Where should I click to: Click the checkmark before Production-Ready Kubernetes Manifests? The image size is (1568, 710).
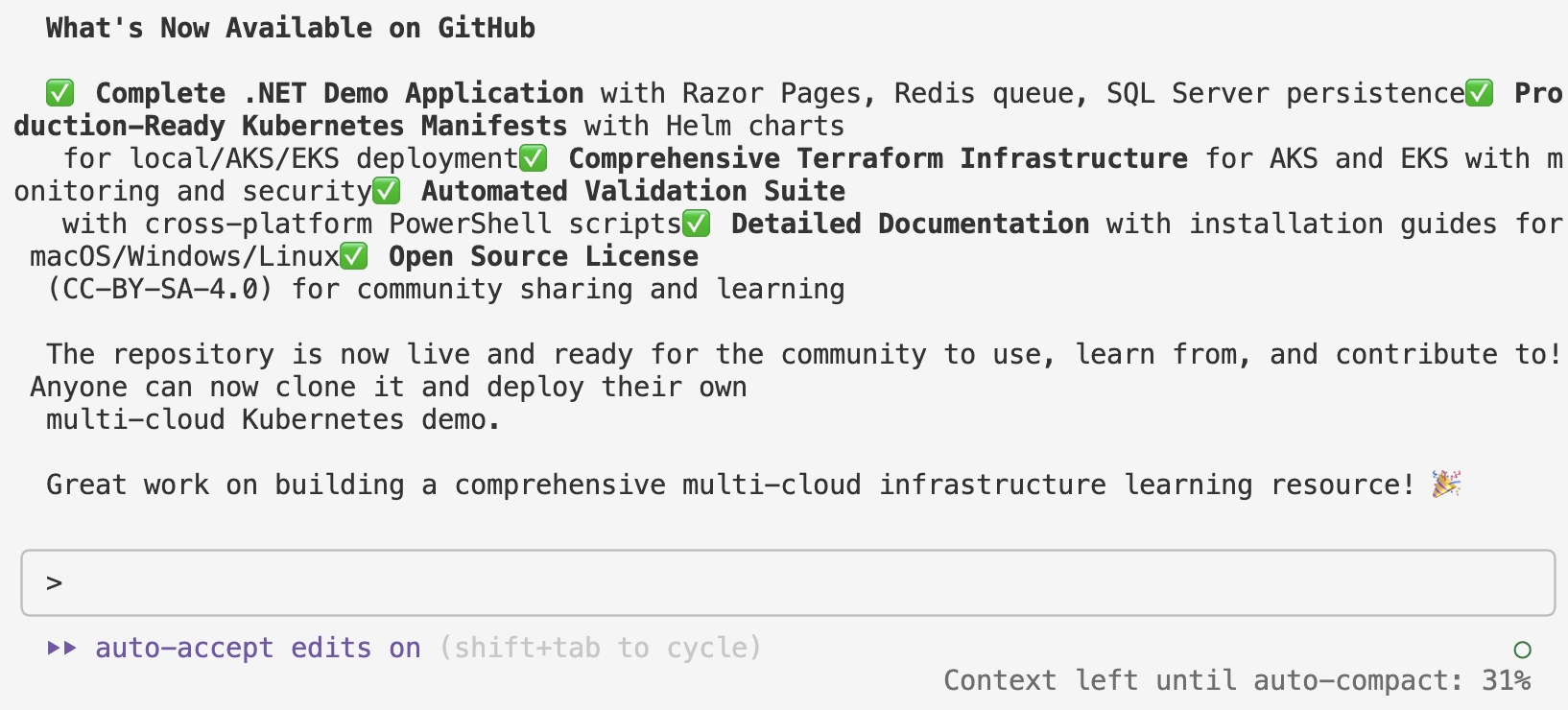(x=1479, y=93)
